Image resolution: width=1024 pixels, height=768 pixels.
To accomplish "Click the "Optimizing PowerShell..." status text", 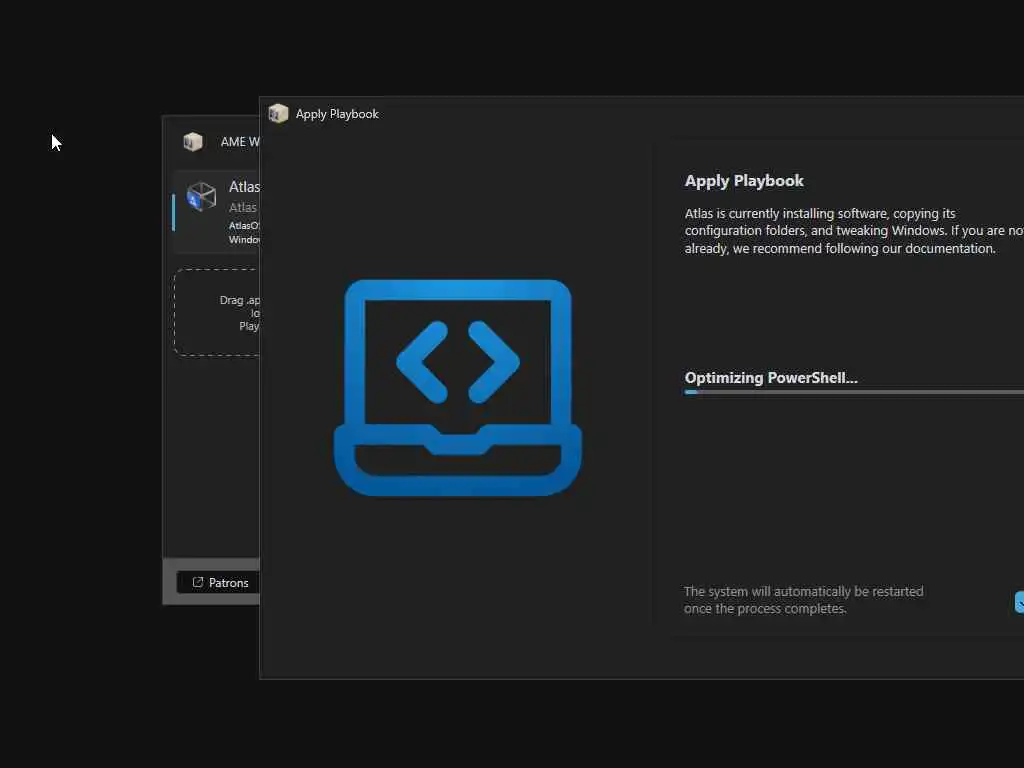I will [771, 377].
